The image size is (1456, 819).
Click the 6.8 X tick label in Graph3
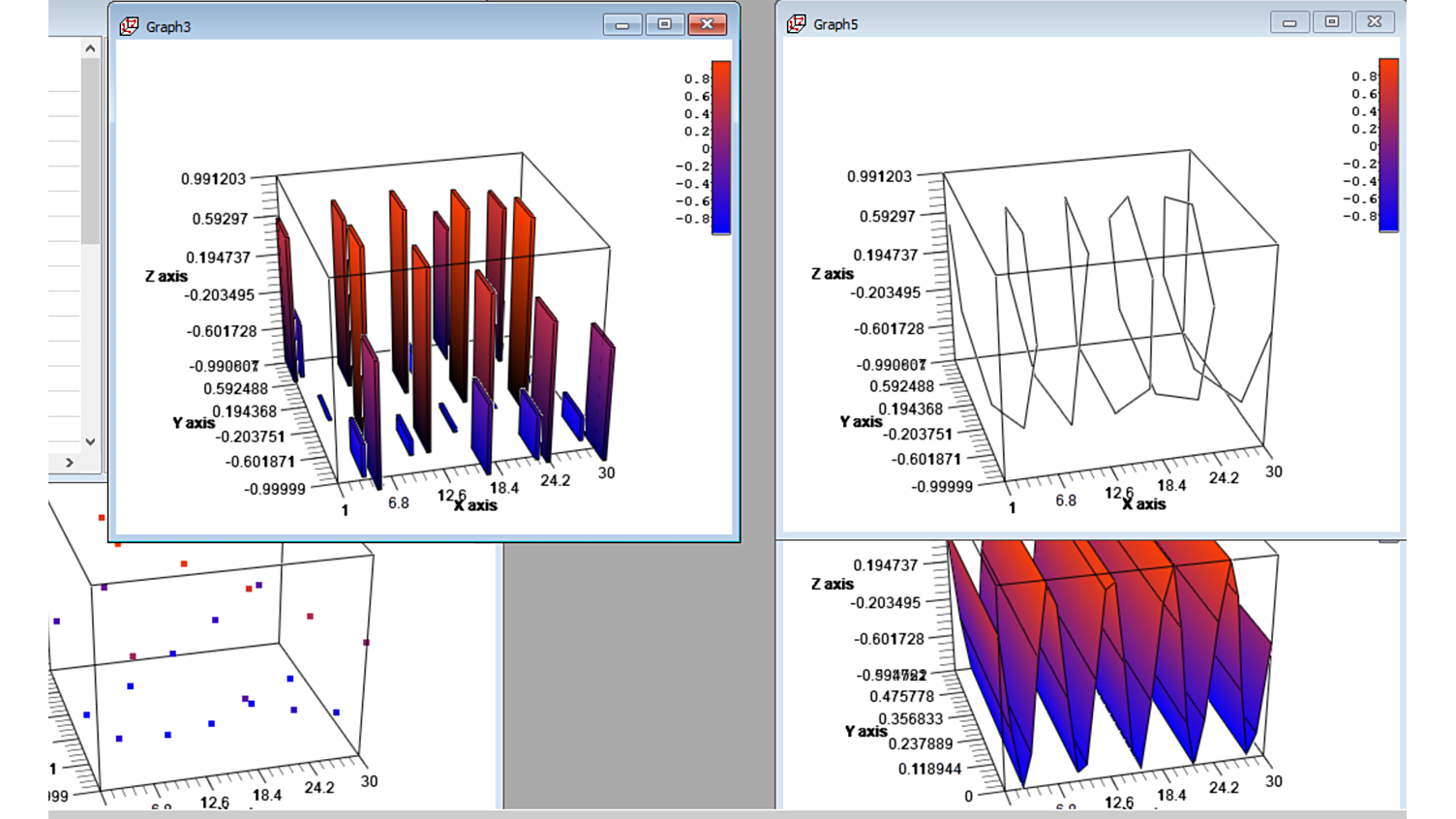[x=399, y=502]
